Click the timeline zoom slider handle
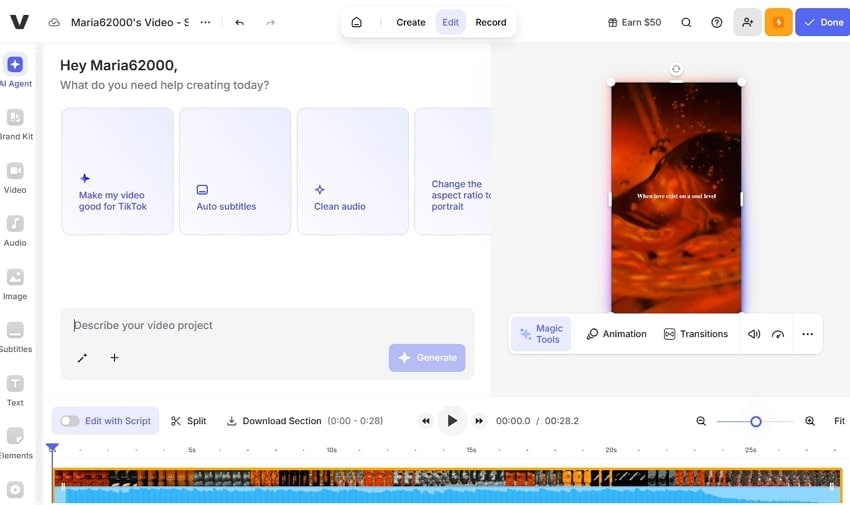The image size is (850, 505). pos(756,421)
